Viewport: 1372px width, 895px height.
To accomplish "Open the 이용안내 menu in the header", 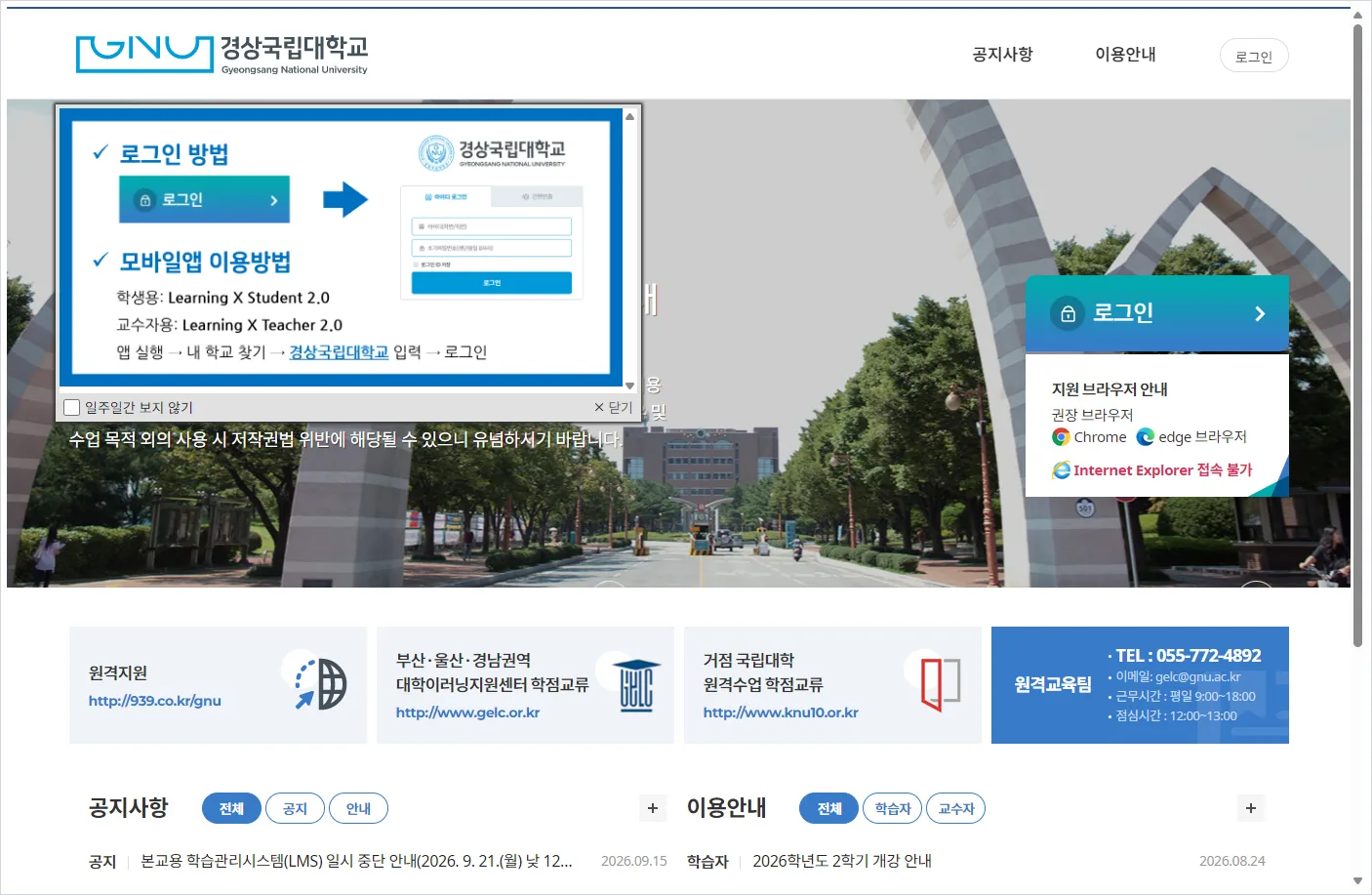I will [x=1125, y=55].
